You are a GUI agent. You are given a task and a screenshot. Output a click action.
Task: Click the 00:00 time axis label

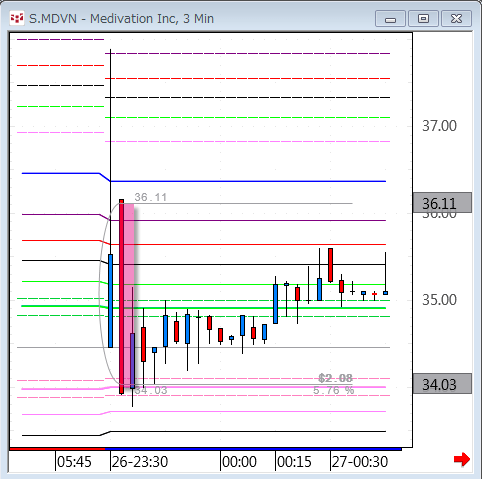pyautogui.click(x=239, y=462)
